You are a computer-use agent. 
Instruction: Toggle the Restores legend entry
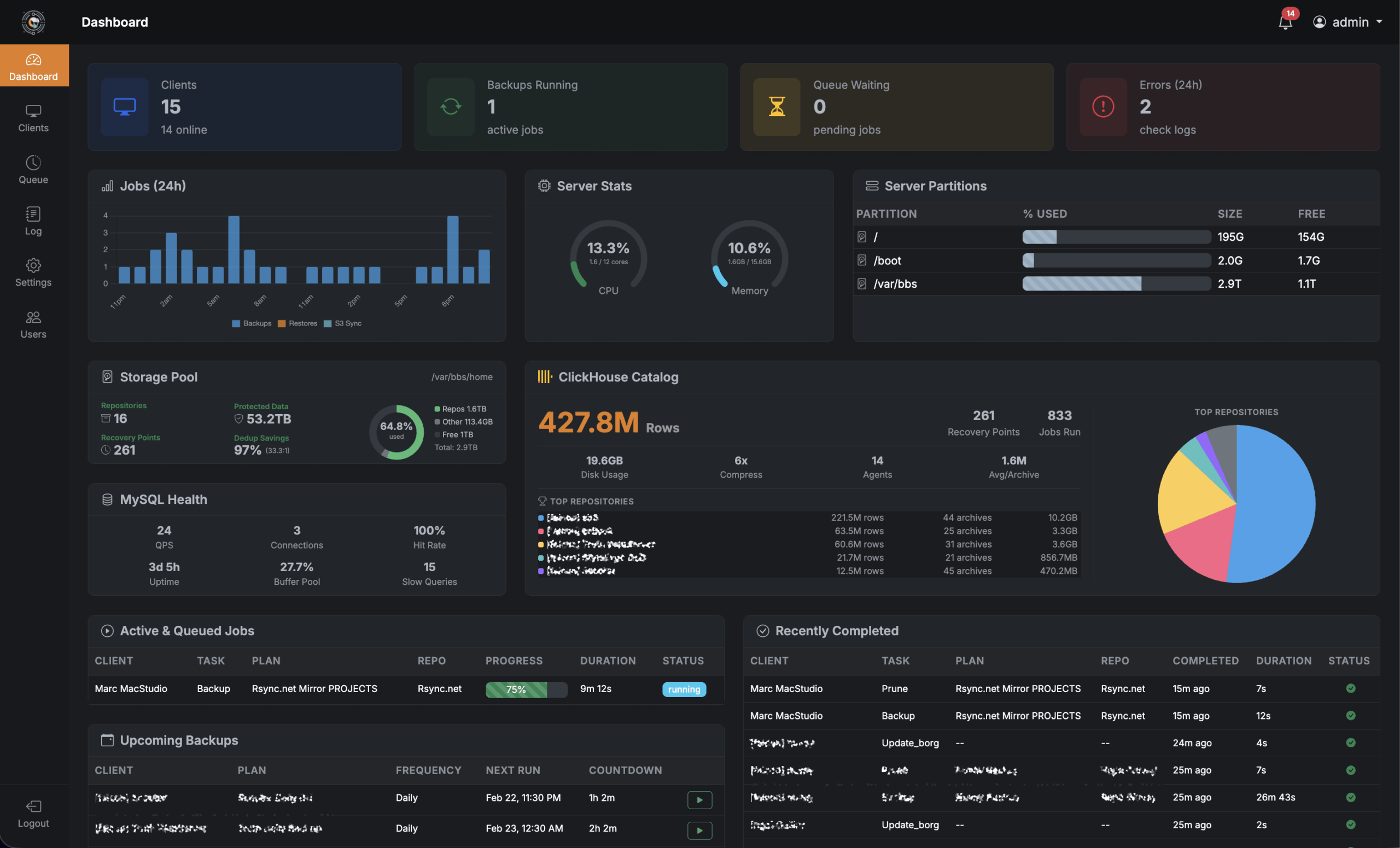tap(298, 323)
